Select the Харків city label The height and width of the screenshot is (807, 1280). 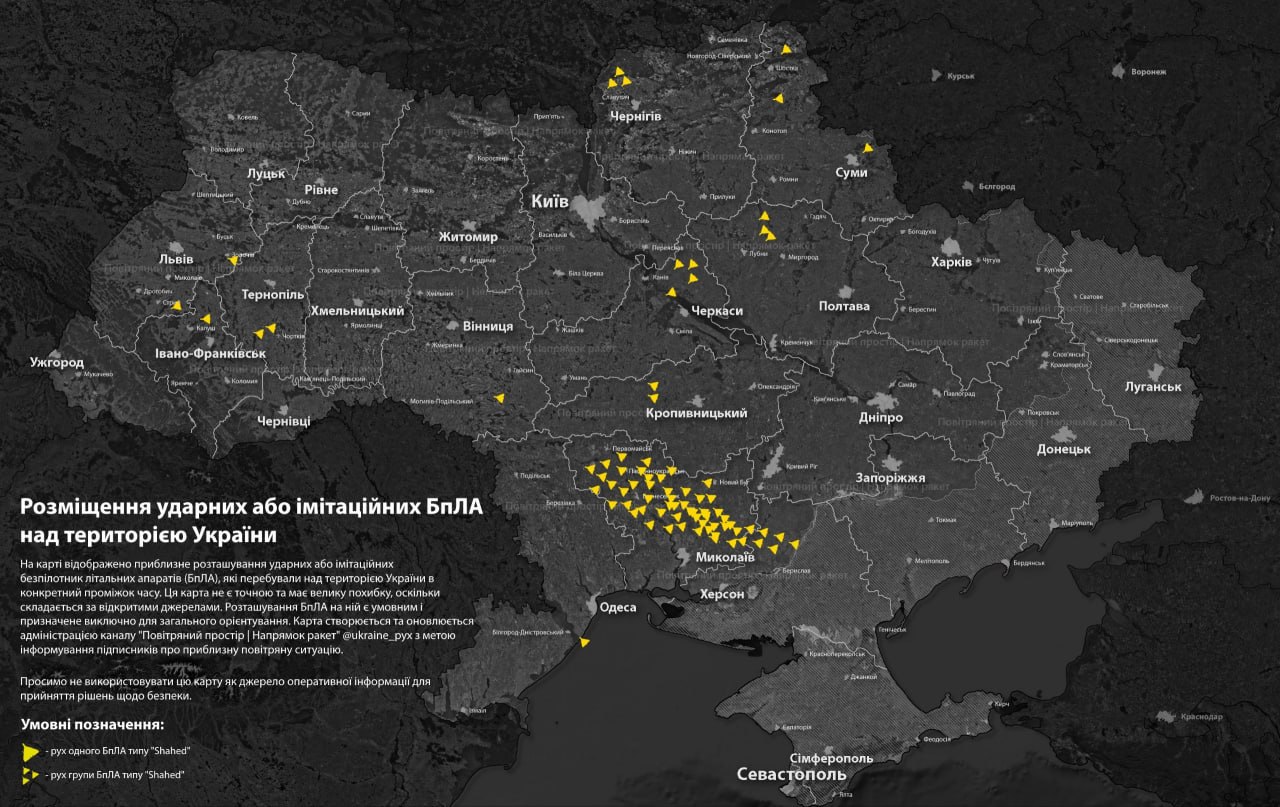(951, 262)
